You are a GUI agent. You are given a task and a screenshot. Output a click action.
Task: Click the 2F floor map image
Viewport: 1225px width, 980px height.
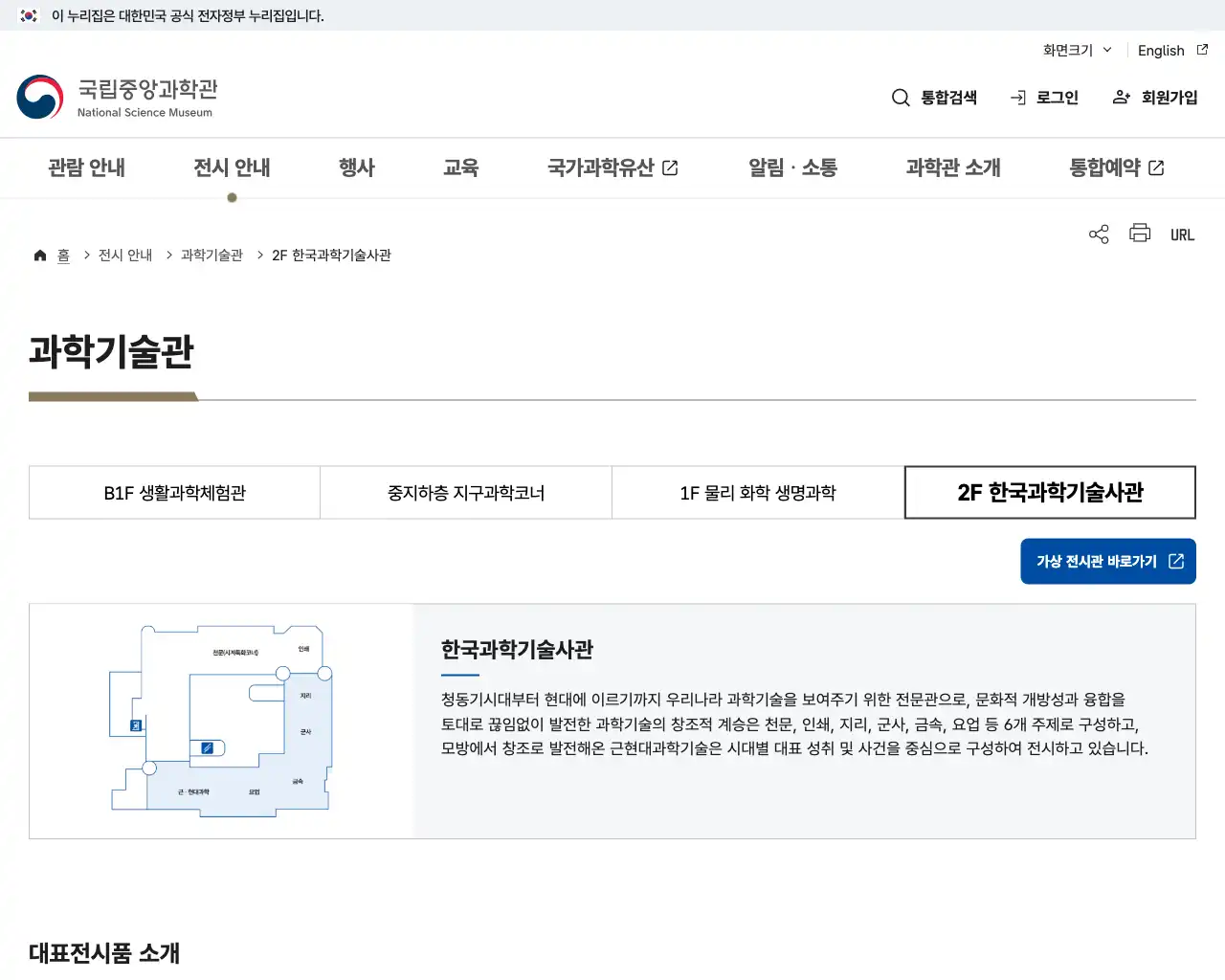tap(221, 719)
